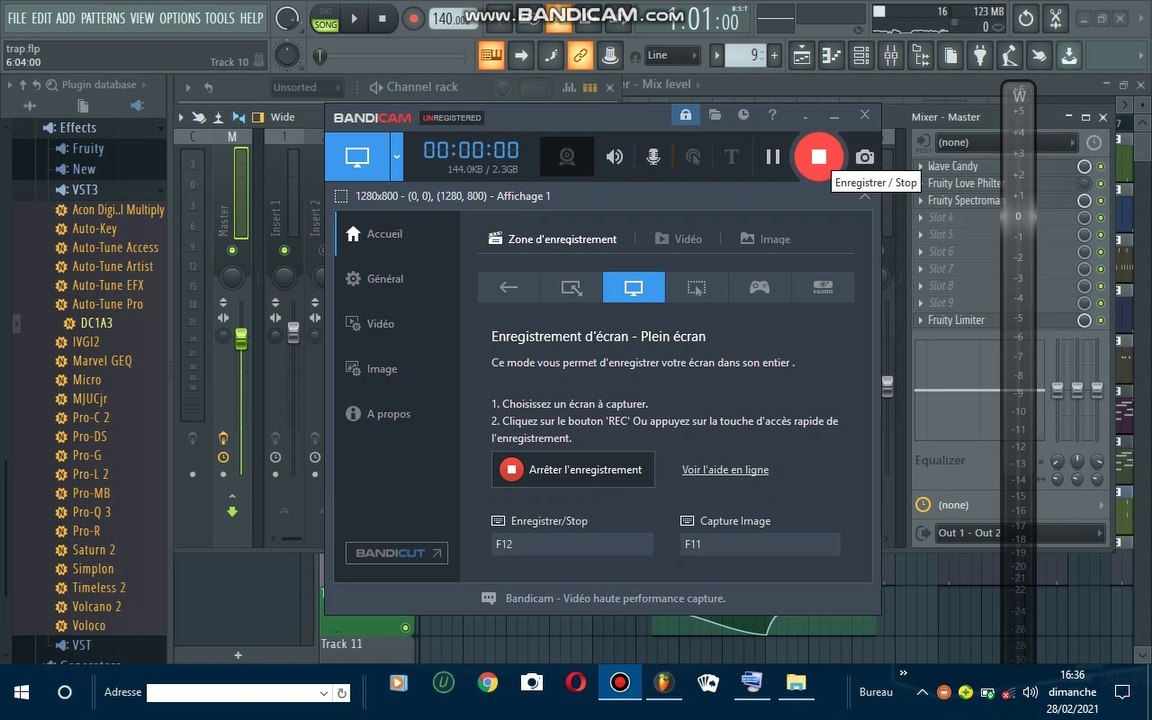This screenshot has height=720, width=1152.
Task: Open the Voir l'aide en ligne link
Action: [725, 469]
